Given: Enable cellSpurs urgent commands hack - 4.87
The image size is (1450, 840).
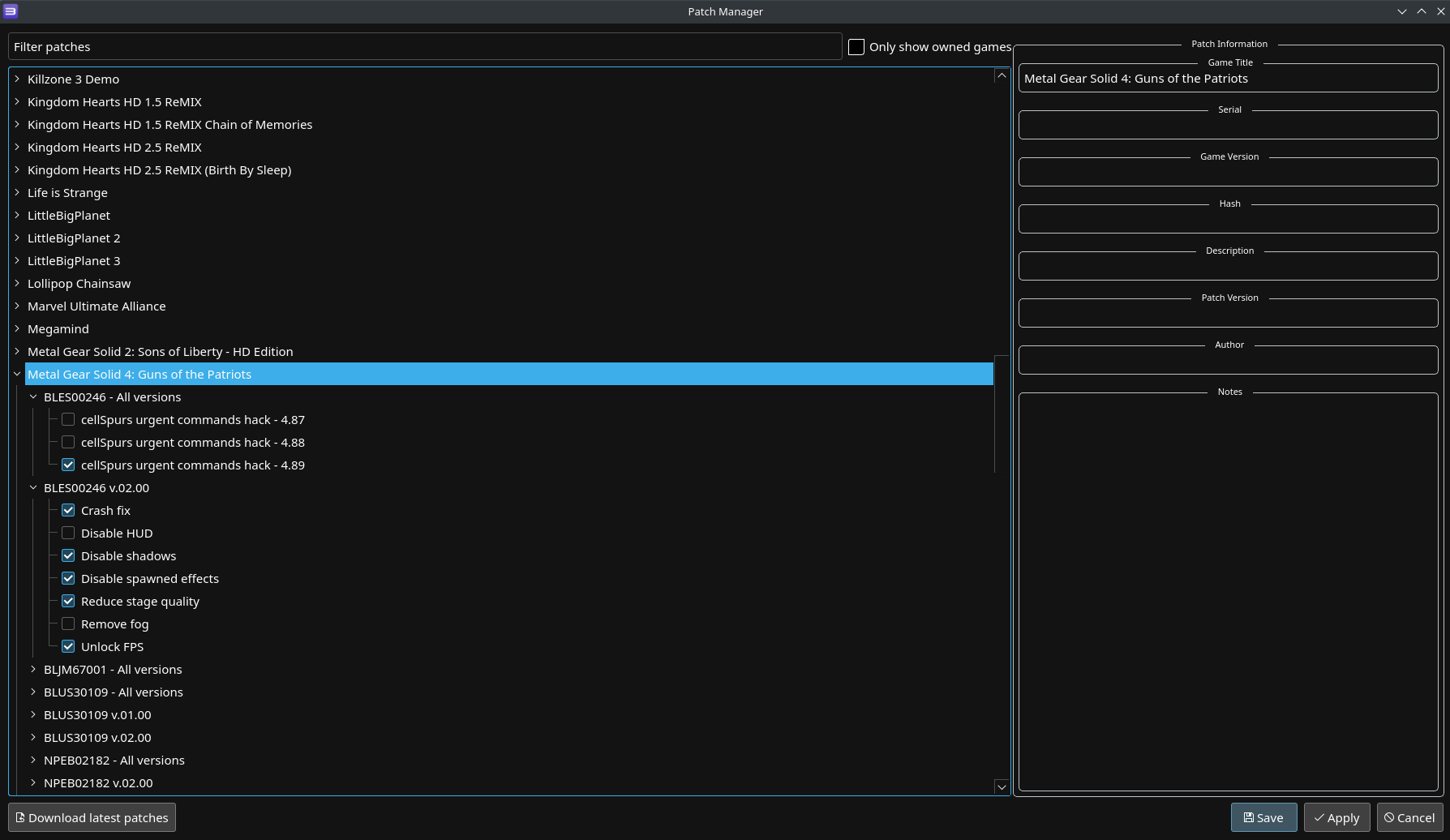Looking at the screenshot, I should pos(68,420).
